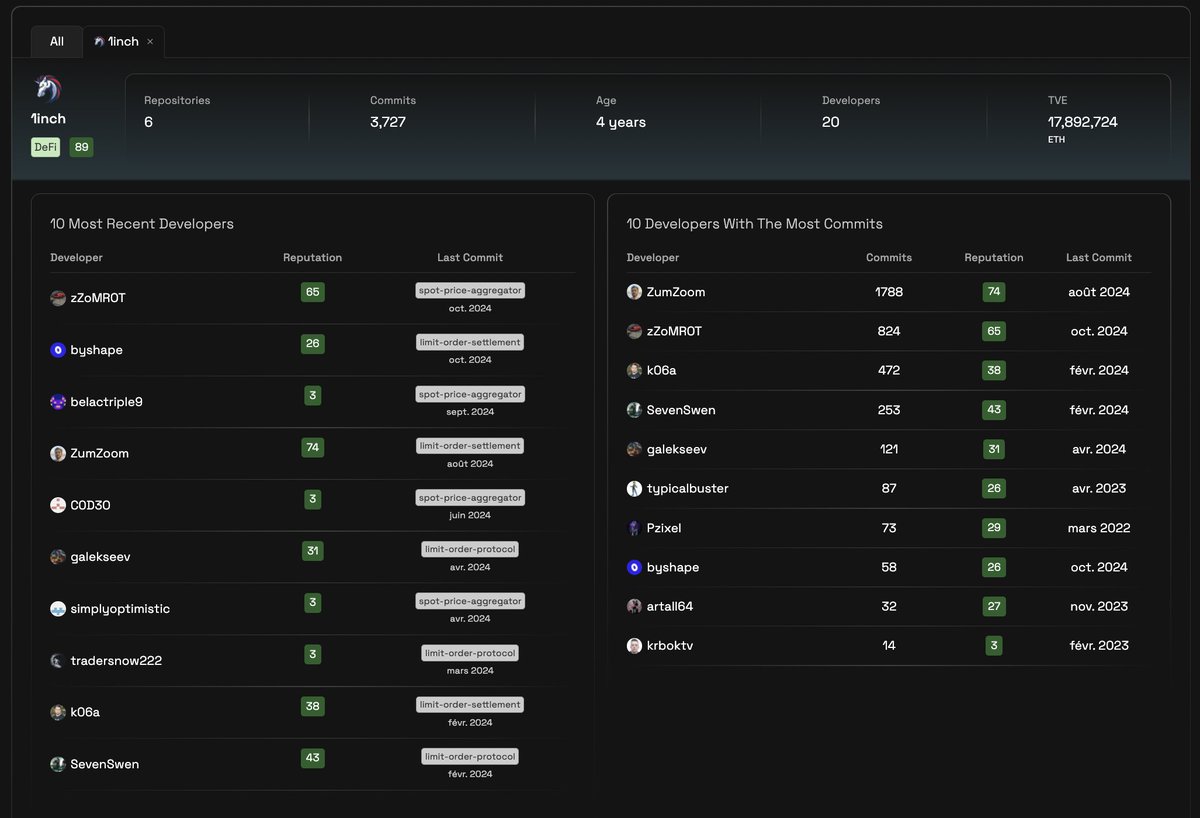
Task: Click krboktv avatar icon
Action: click(634, 645)
